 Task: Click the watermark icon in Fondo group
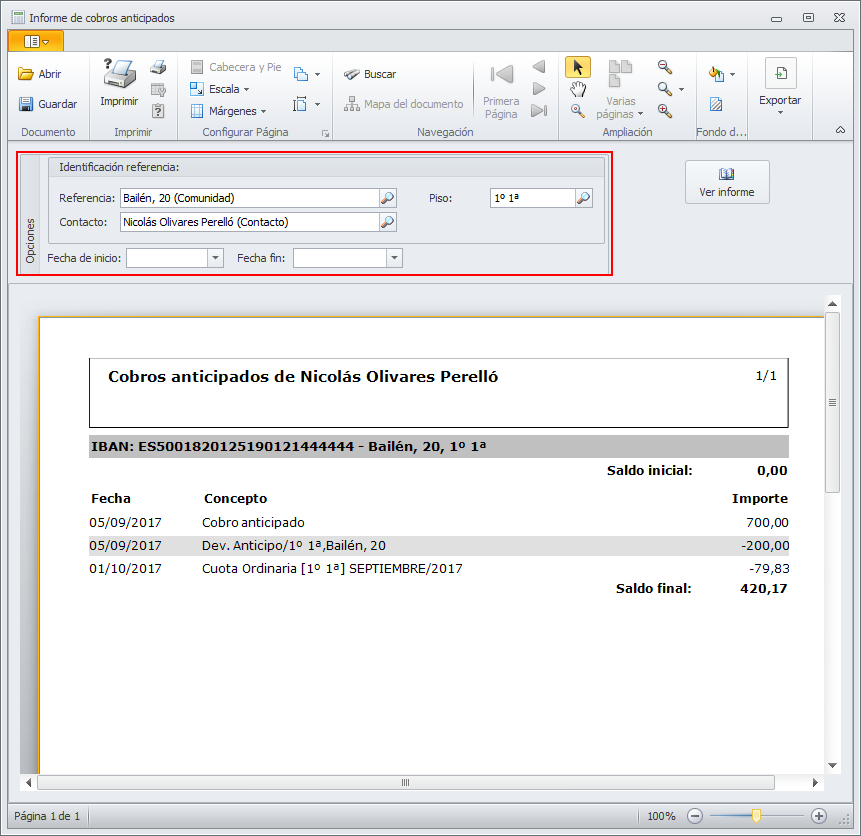click(716, 104)
